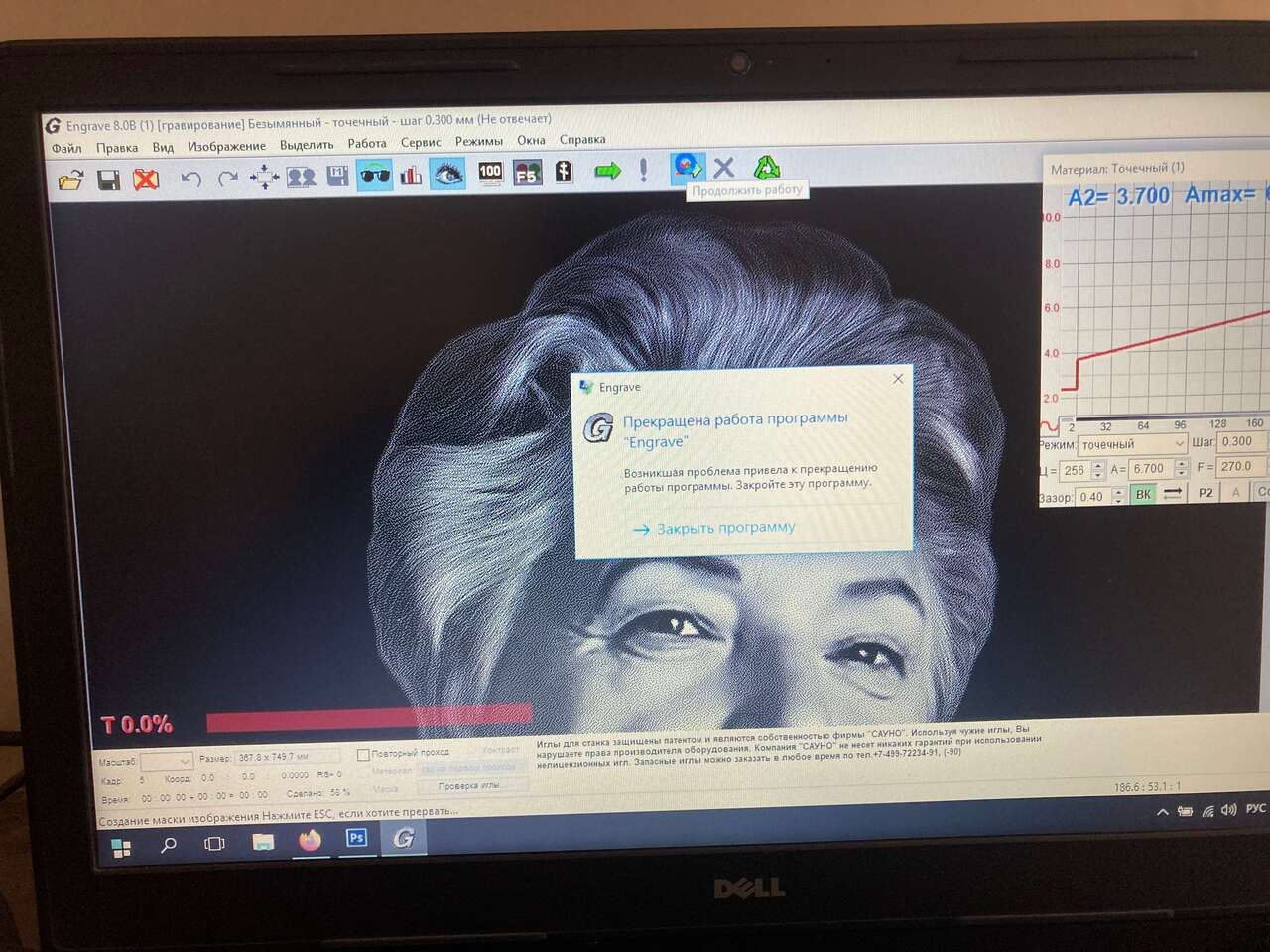Open the histogram bar chart tool

click(x=411, y=176)
